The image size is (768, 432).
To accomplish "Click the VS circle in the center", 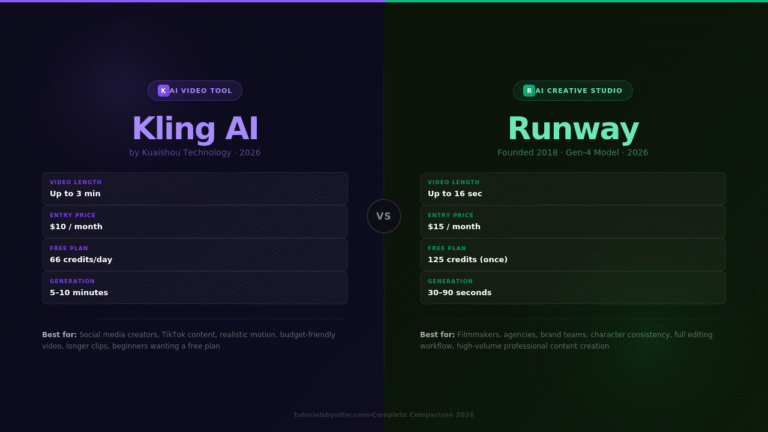I will (384, 216).
